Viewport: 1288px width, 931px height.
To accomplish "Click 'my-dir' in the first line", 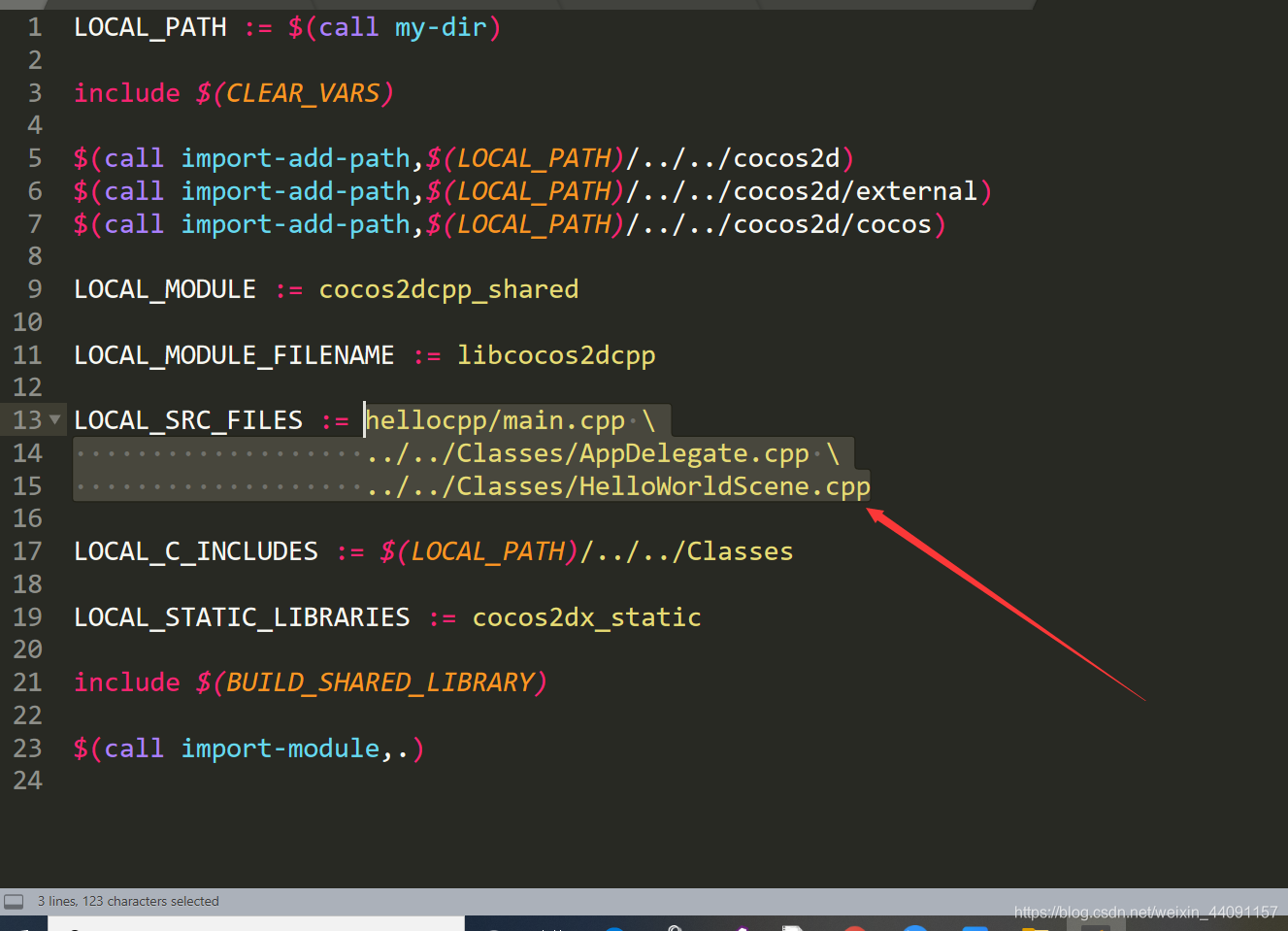I will 441,27.
